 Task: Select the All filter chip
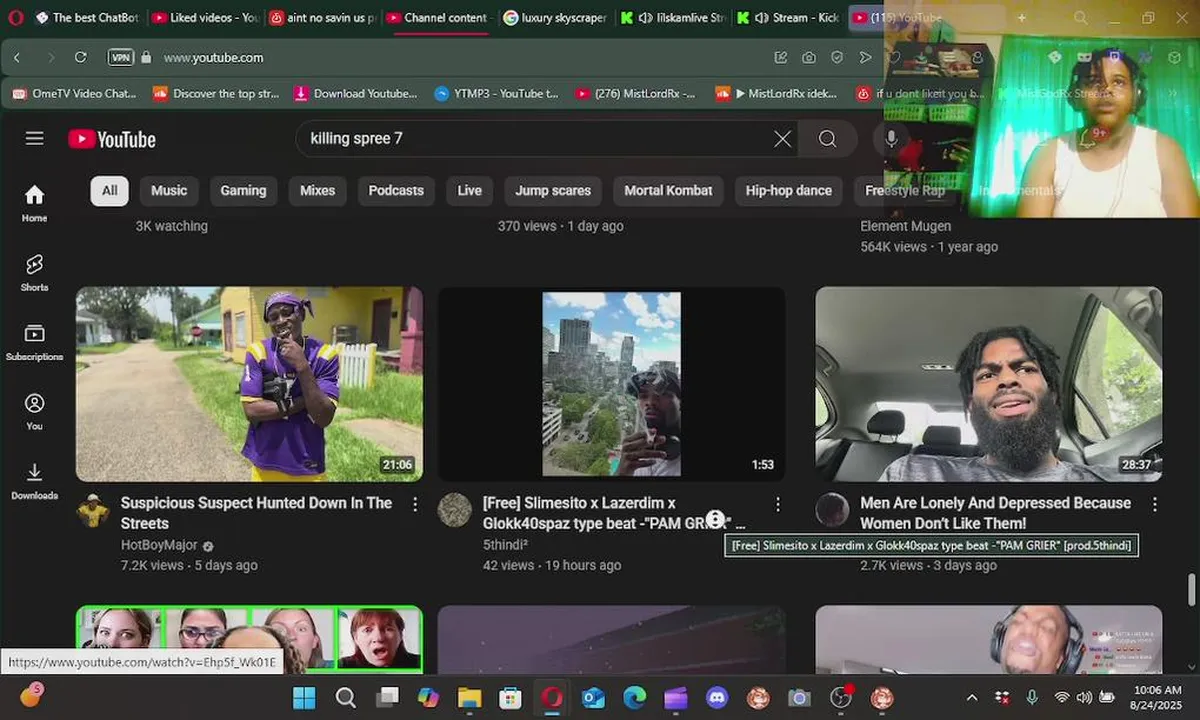tap(109, 190)
